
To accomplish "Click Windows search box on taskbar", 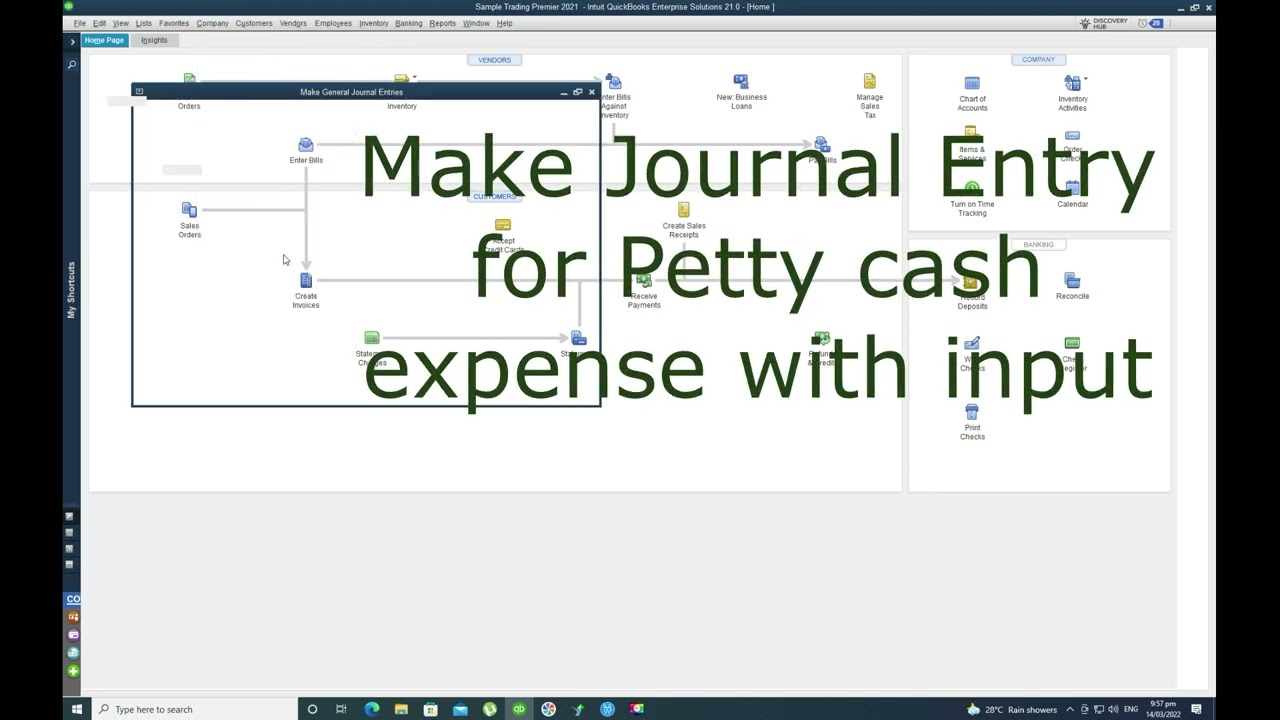I will coord(195,709).
